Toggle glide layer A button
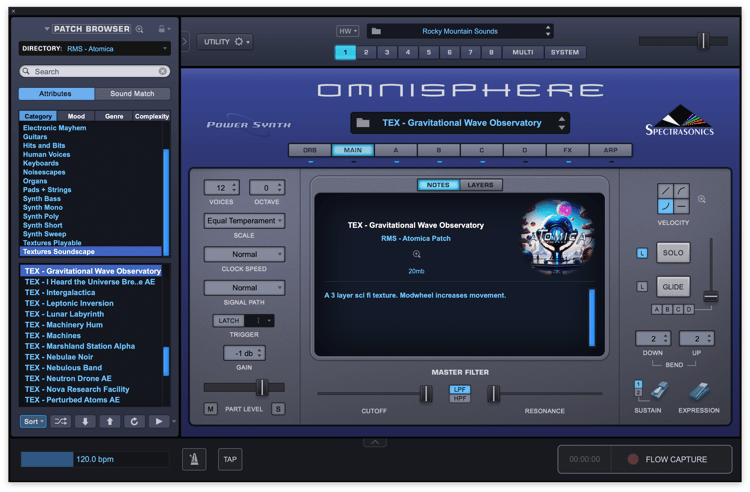Image resolution: width=750 pixels, height=492 pixels. click(657, 309)
